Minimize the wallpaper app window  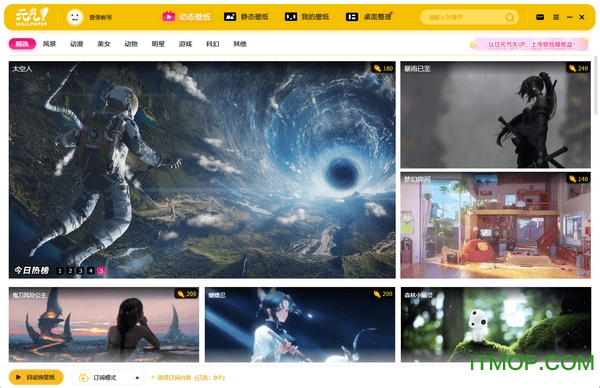point(569,17)
